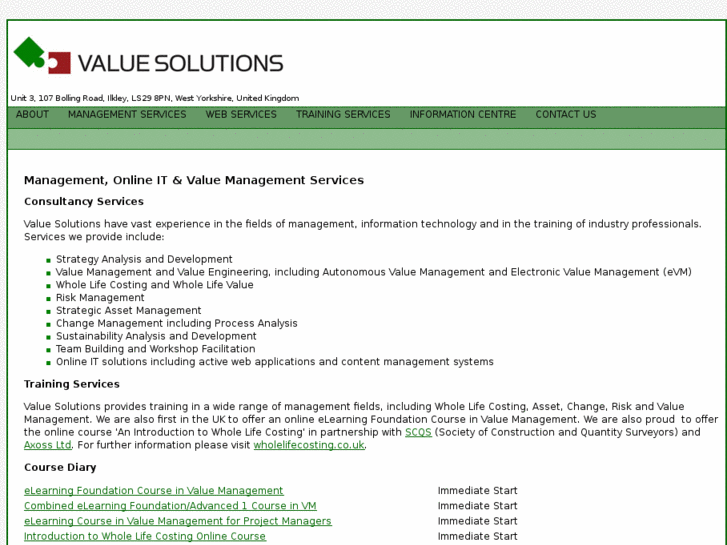Click 'Strategic Asset Management' list item
Viewport: 727px width, 545px height.
click(129, 311)
